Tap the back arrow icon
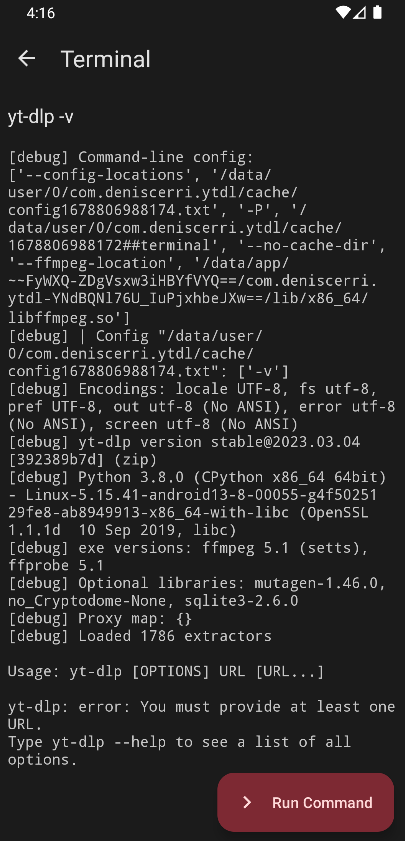Screen dimensions: 405x841 click(x=26, y=58)
